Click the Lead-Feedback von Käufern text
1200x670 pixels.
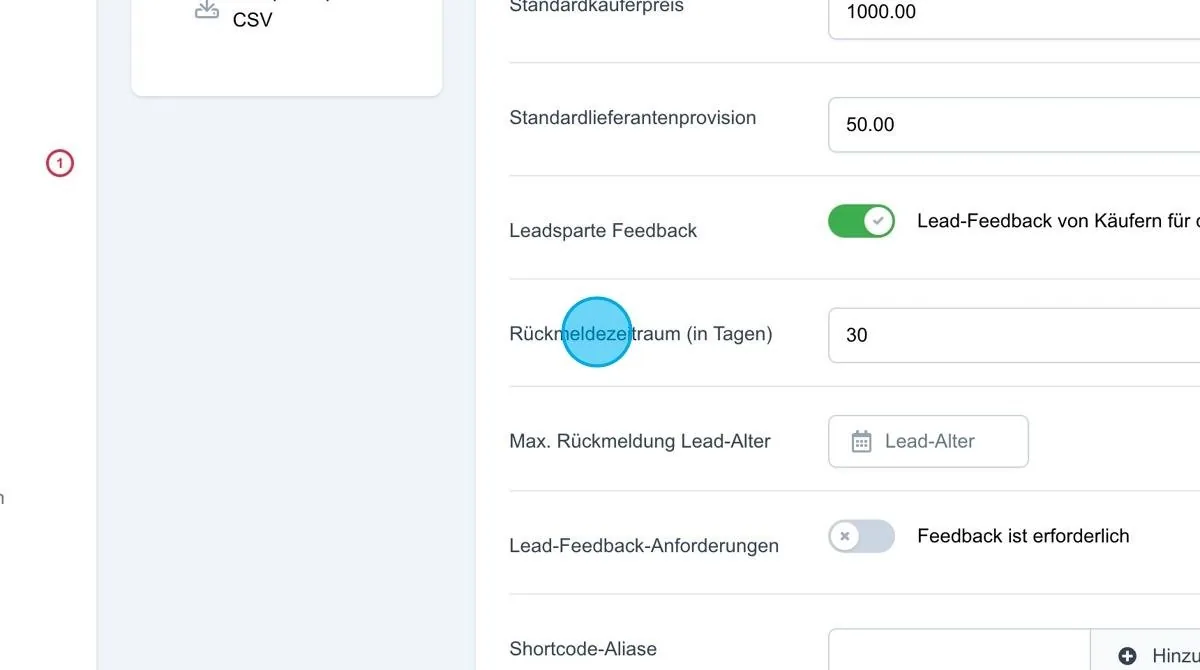(x=1058, y=221)
